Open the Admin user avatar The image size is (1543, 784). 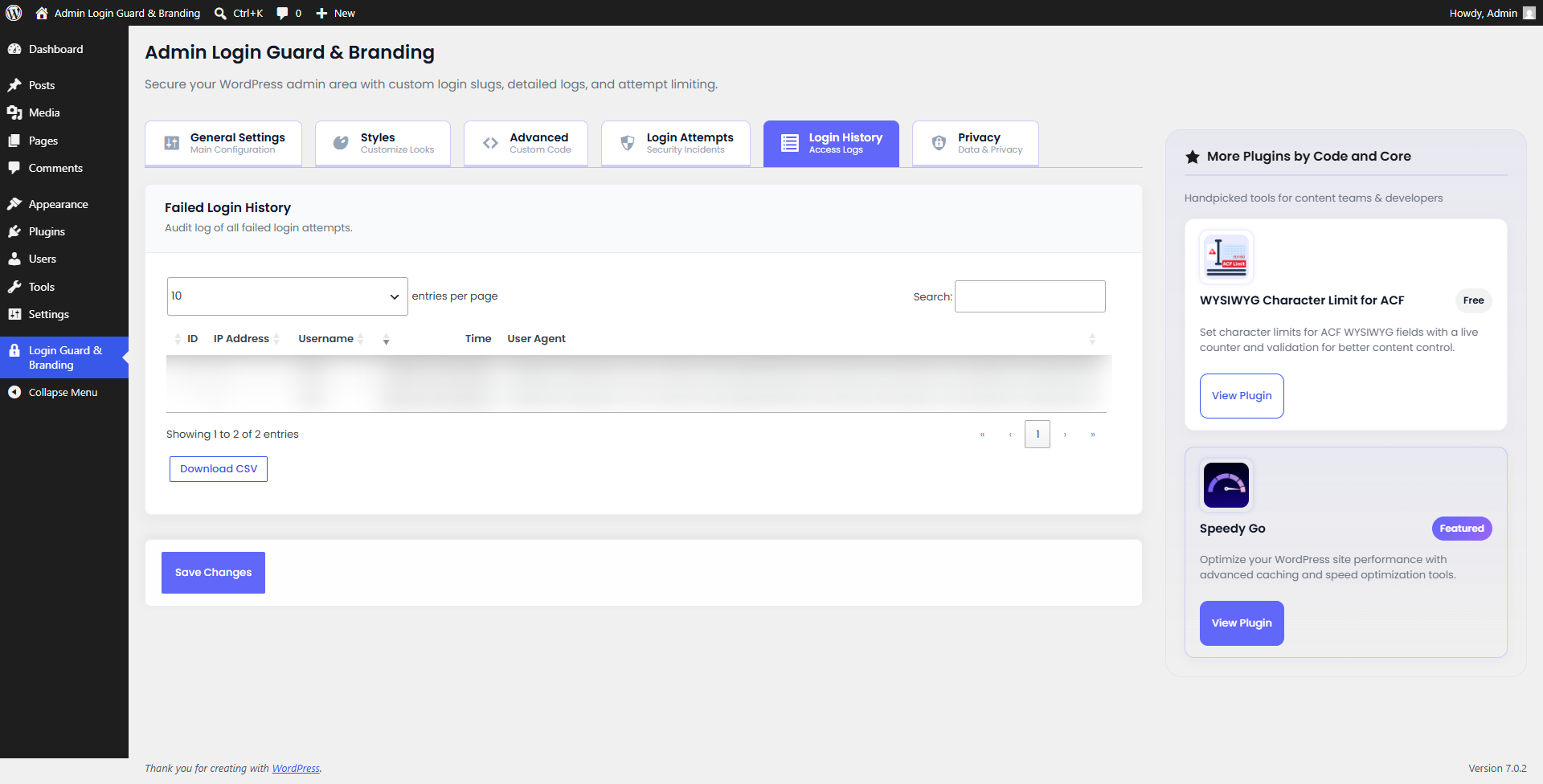pos(1529,13)
